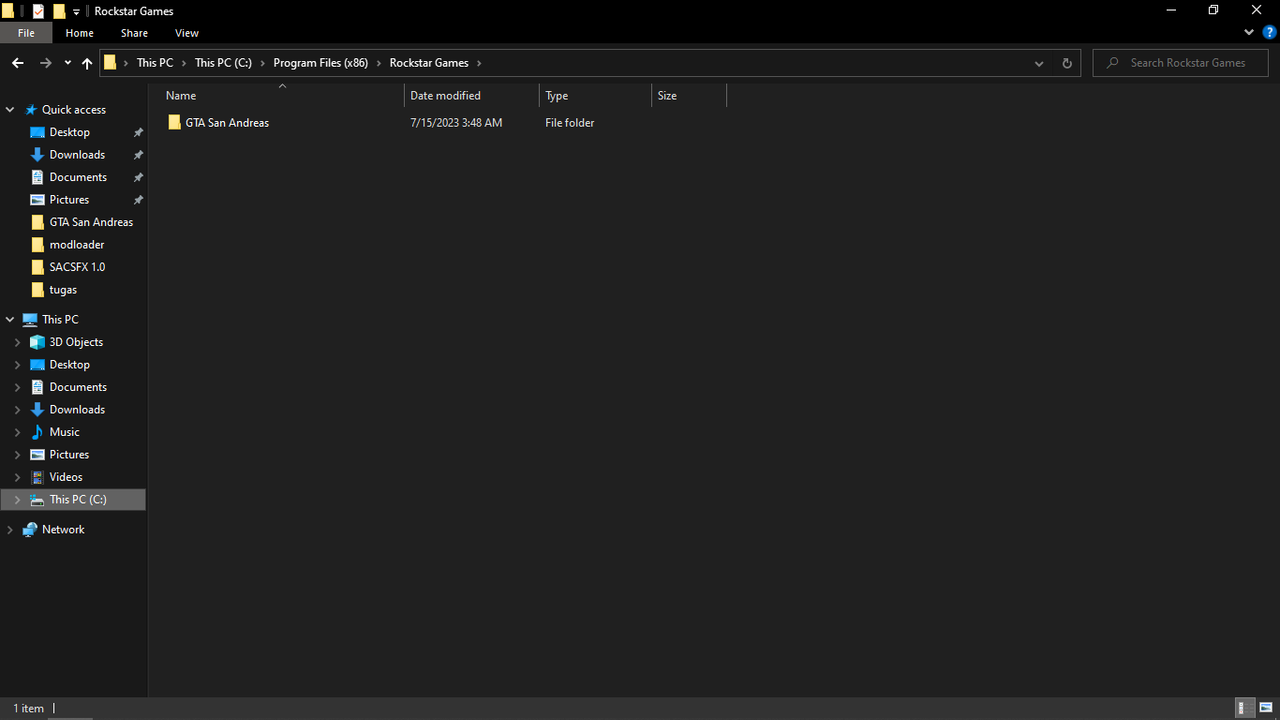Click the Properties quick access toolbar icon
This screenshot has height=720, width=1280.
coord(38,11)
